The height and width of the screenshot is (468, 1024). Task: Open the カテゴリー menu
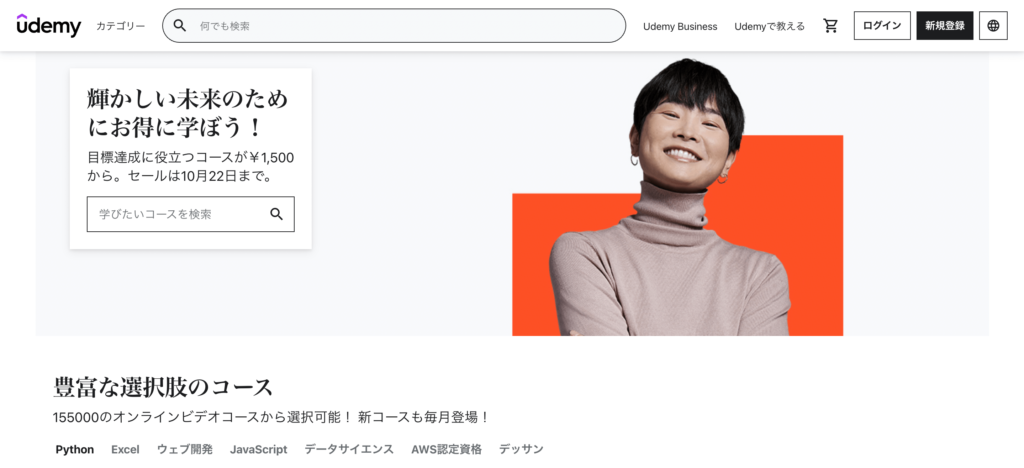[x=121, y=26]
